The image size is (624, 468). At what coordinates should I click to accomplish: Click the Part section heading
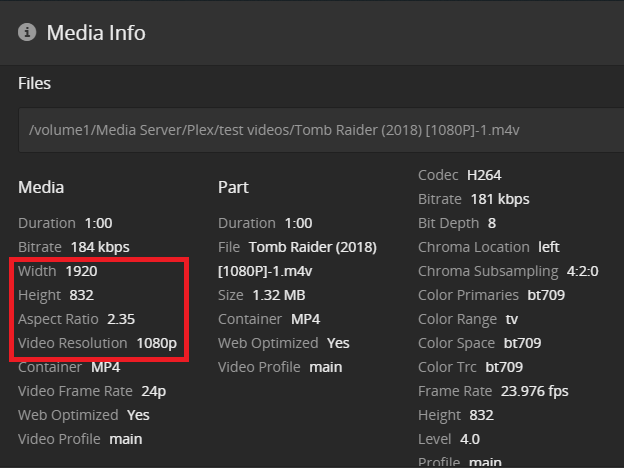click(233, 187)
